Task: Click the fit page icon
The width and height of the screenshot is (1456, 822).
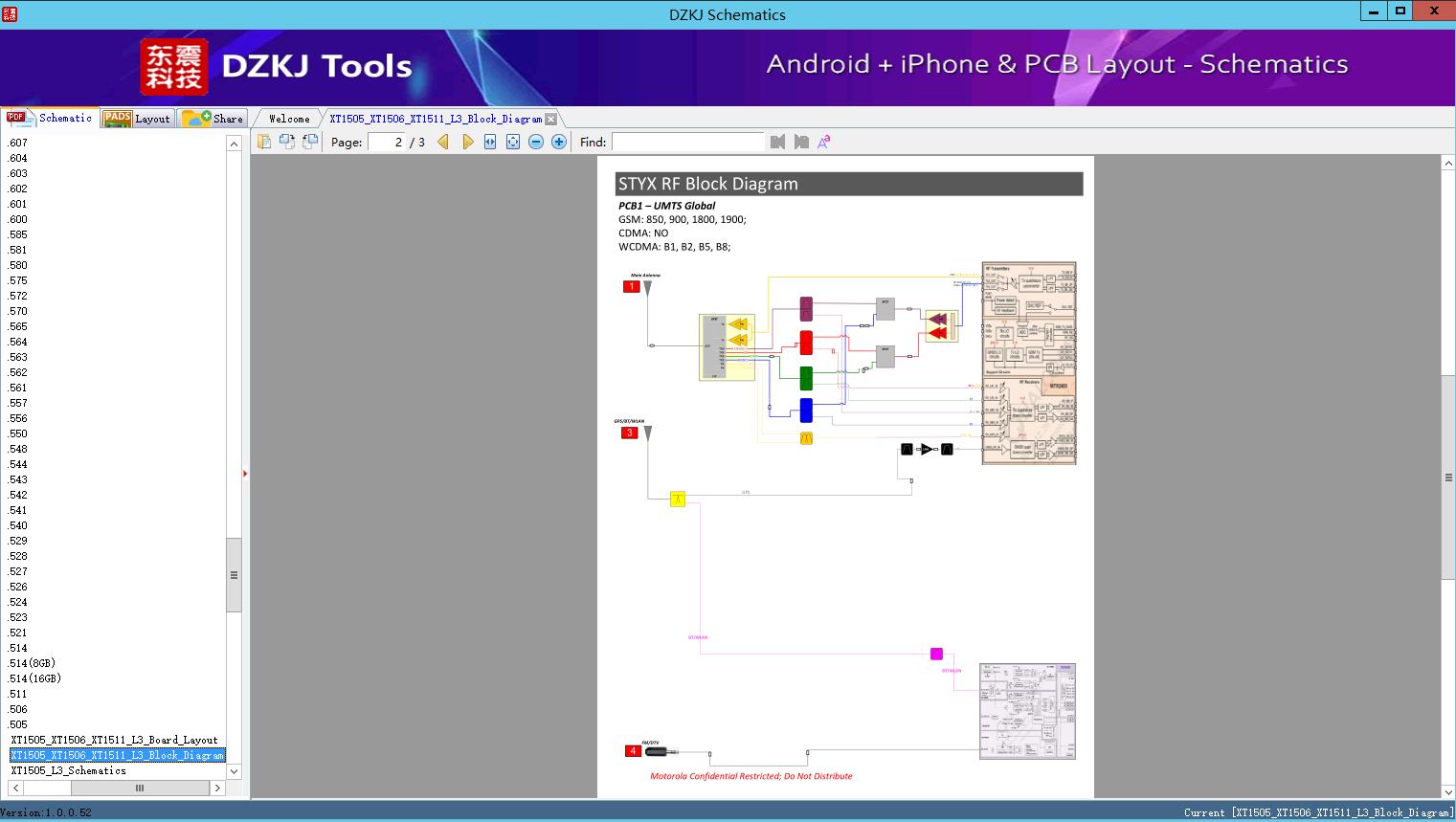Action: coord(513,142)
